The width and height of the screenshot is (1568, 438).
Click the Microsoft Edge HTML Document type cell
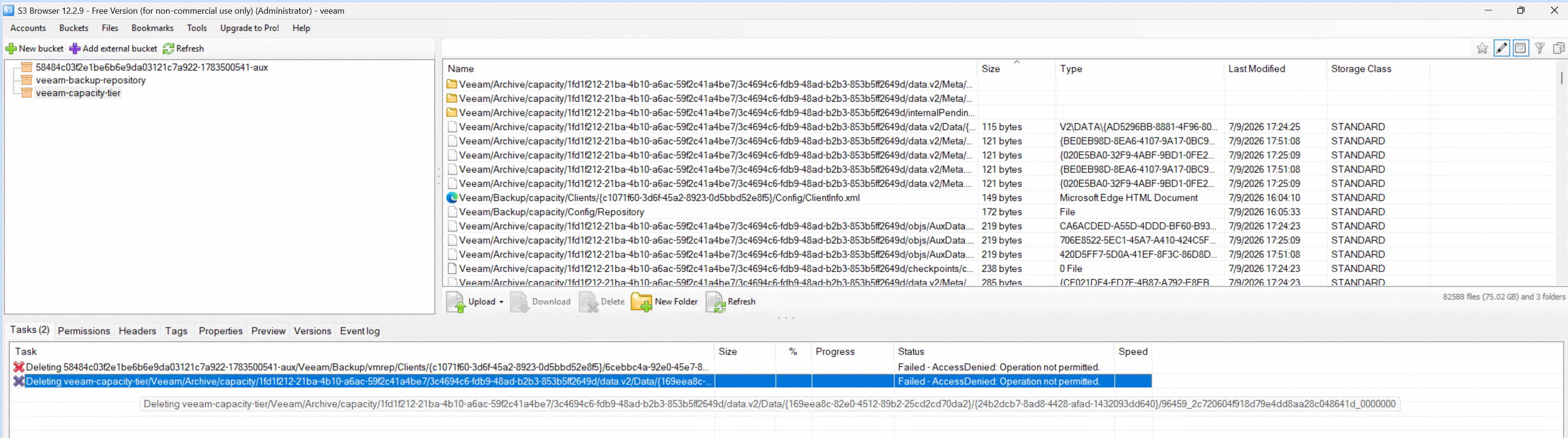coord(1128,198)
